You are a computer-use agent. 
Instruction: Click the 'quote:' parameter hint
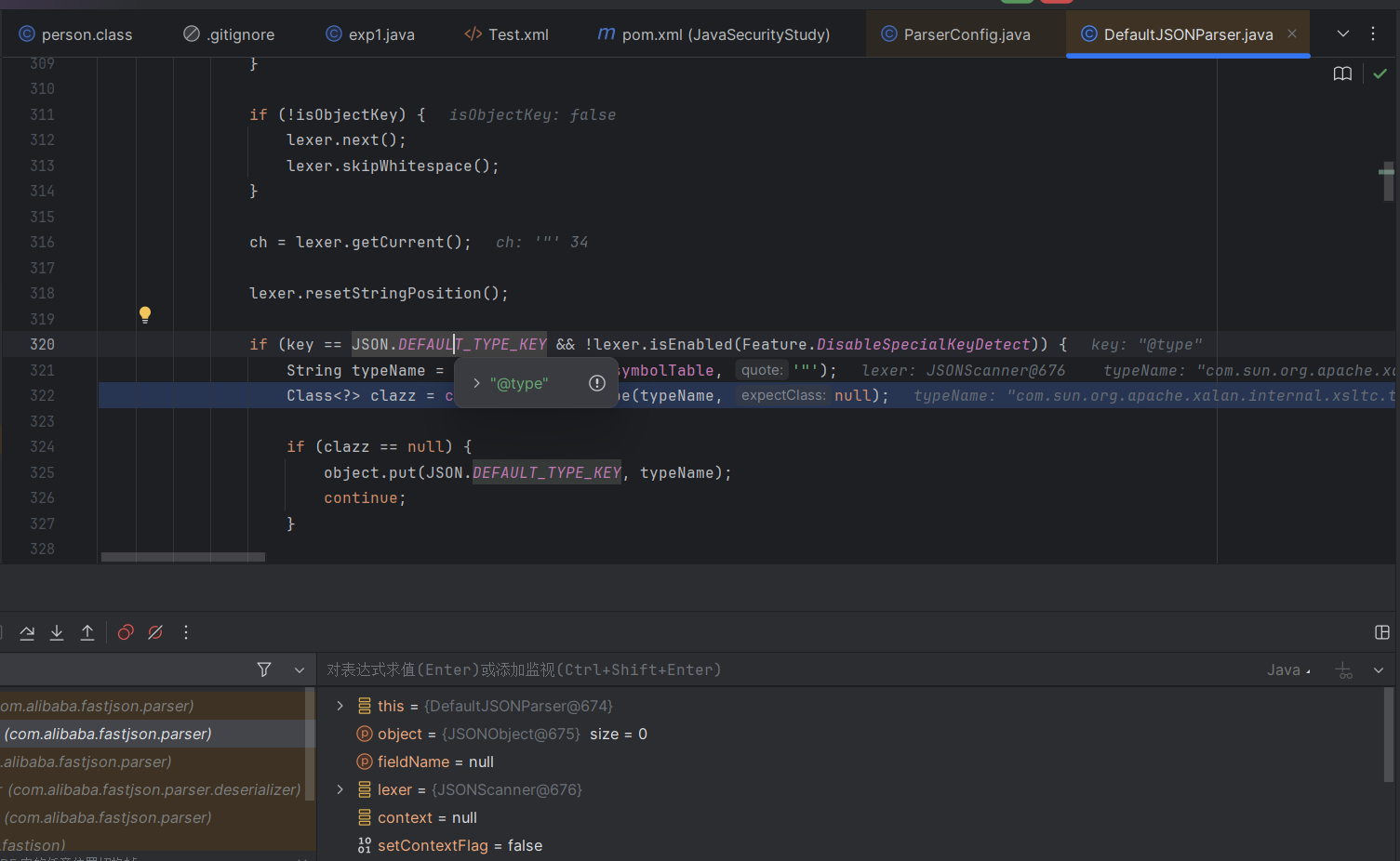tap(762, 370)
